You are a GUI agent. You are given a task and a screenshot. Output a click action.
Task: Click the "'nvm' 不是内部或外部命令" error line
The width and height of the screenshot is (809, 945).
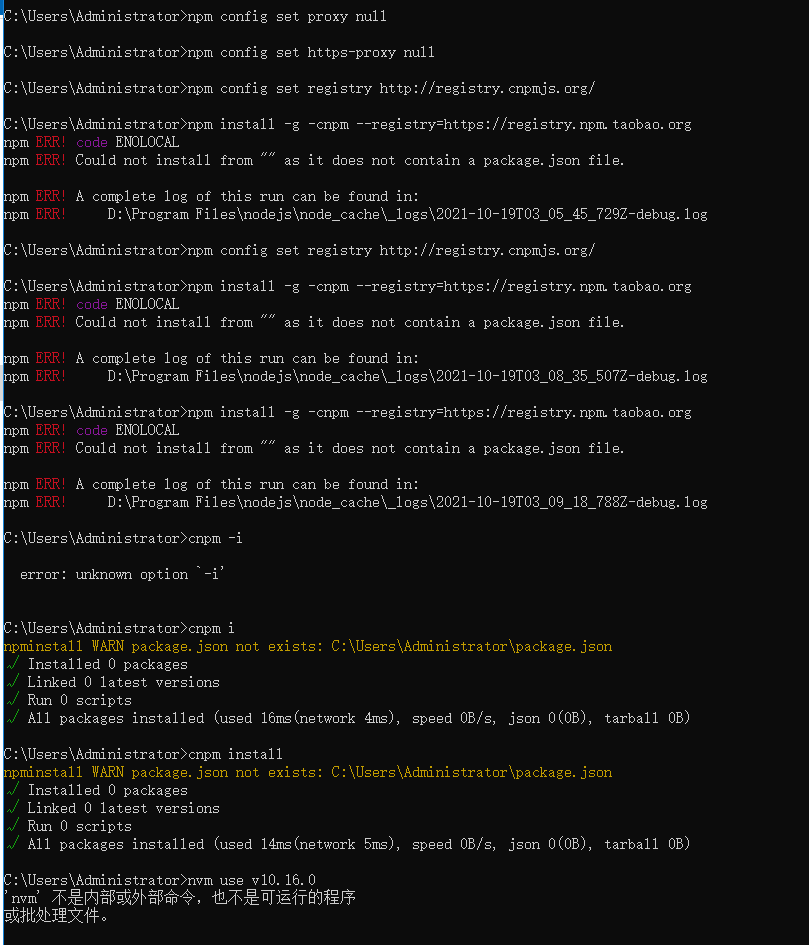(180, 897)
